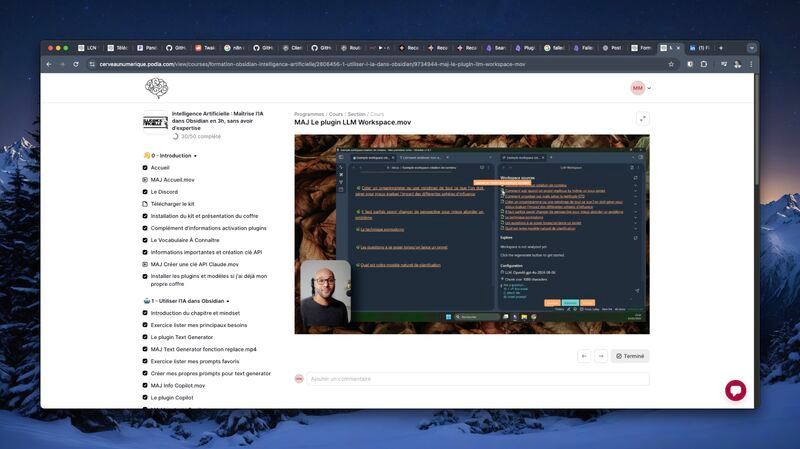Open Chrome's three-dot menu

click(x=751, y=64)
